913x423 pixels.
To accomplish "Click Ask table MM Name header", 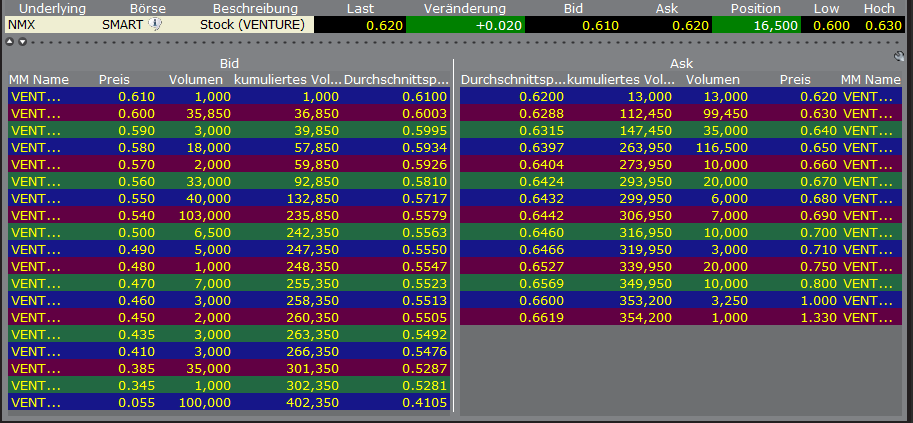I will (870, 80).
